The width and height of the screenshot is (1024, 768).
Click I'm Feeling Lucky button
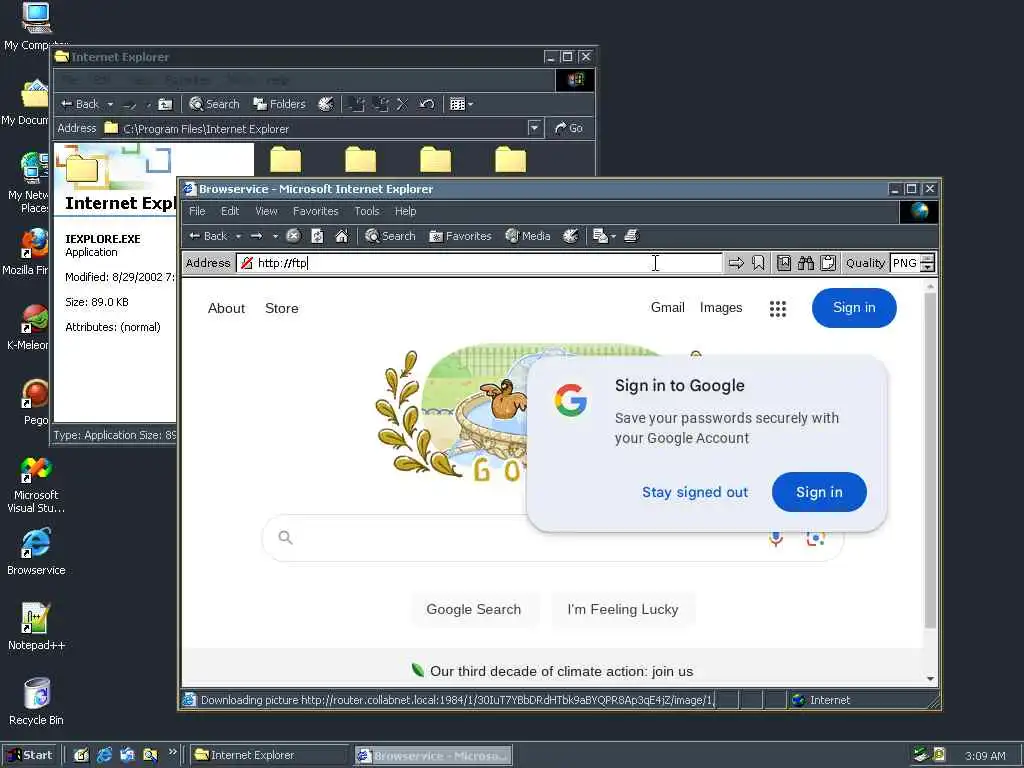622,609
